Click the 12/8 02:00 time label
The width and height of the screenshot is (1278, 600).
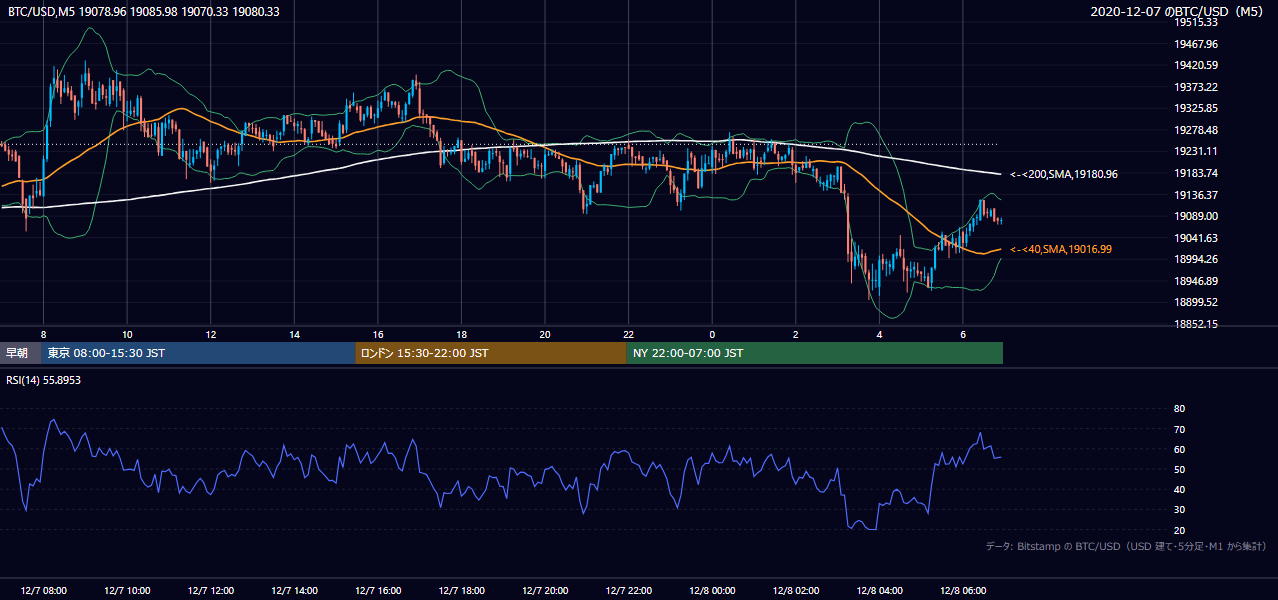click(x=796, y=591)
